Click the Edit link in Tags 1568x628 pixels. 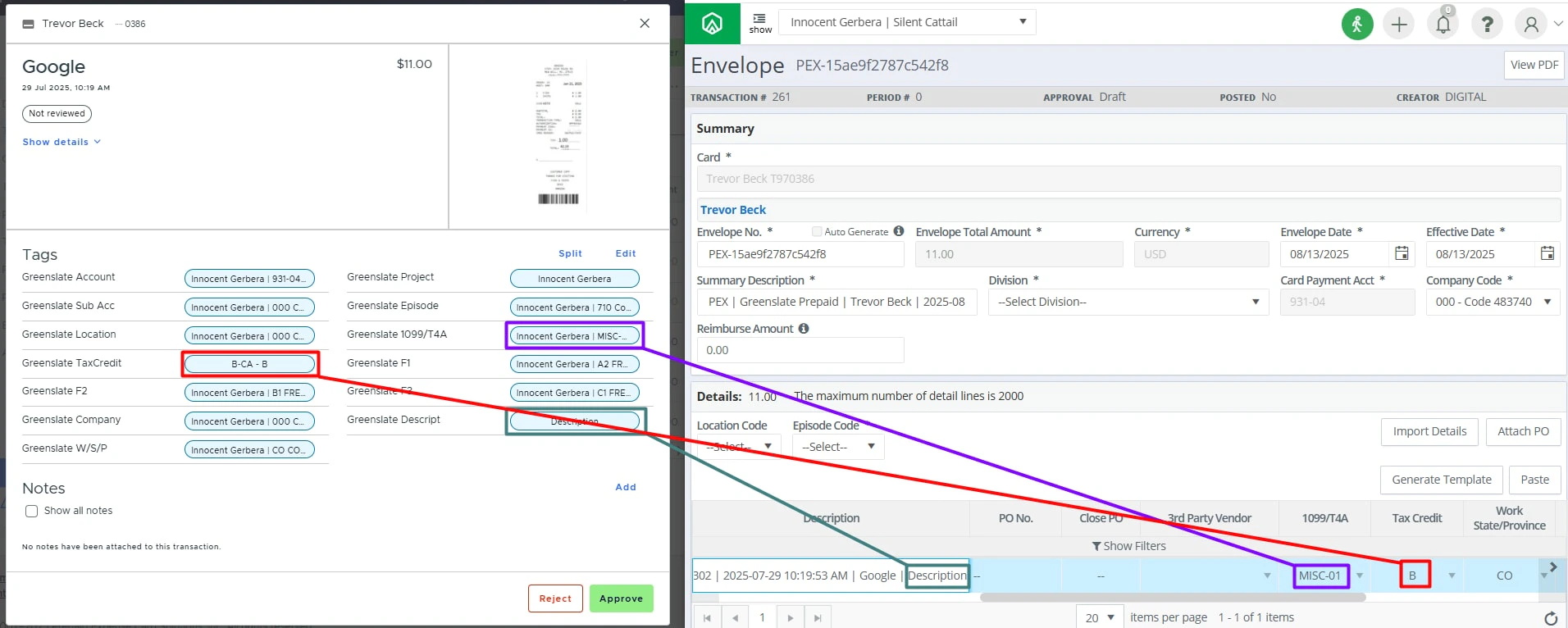click(626, 253)
